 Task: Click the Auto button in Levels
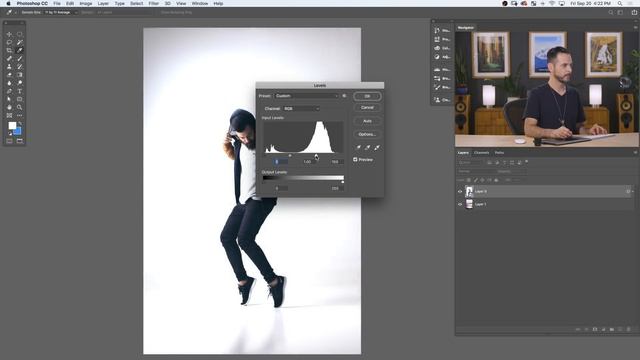[x=367, y=121]
